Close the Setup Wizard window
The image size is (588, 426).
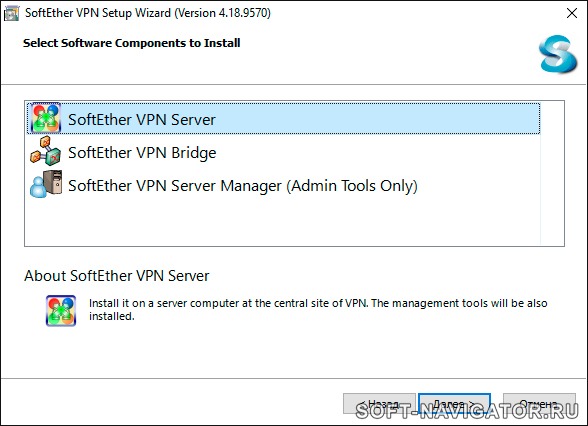[572, 13]
